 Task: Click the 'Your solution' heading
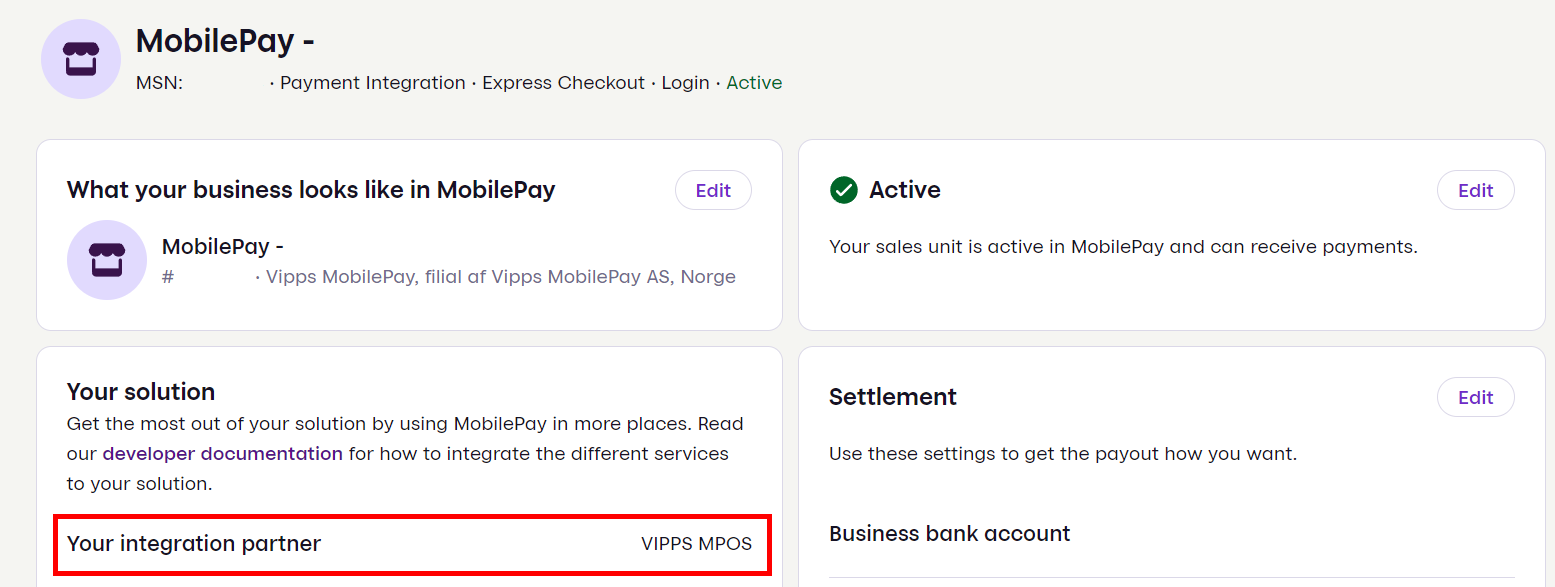tap(141, 391)
